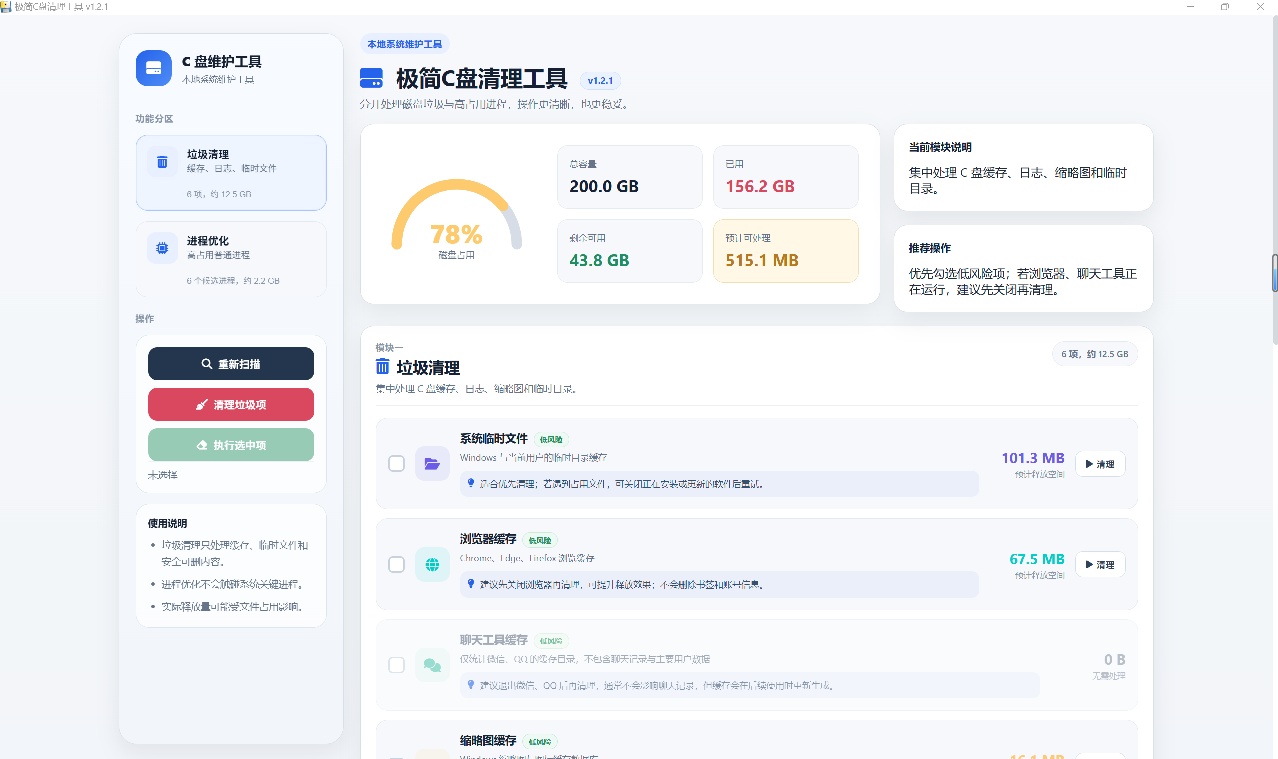Viewport: 1278px width, 759px height.
Task: Click the 使用说明 heading in sidebar
Action: tap(167, 523)
